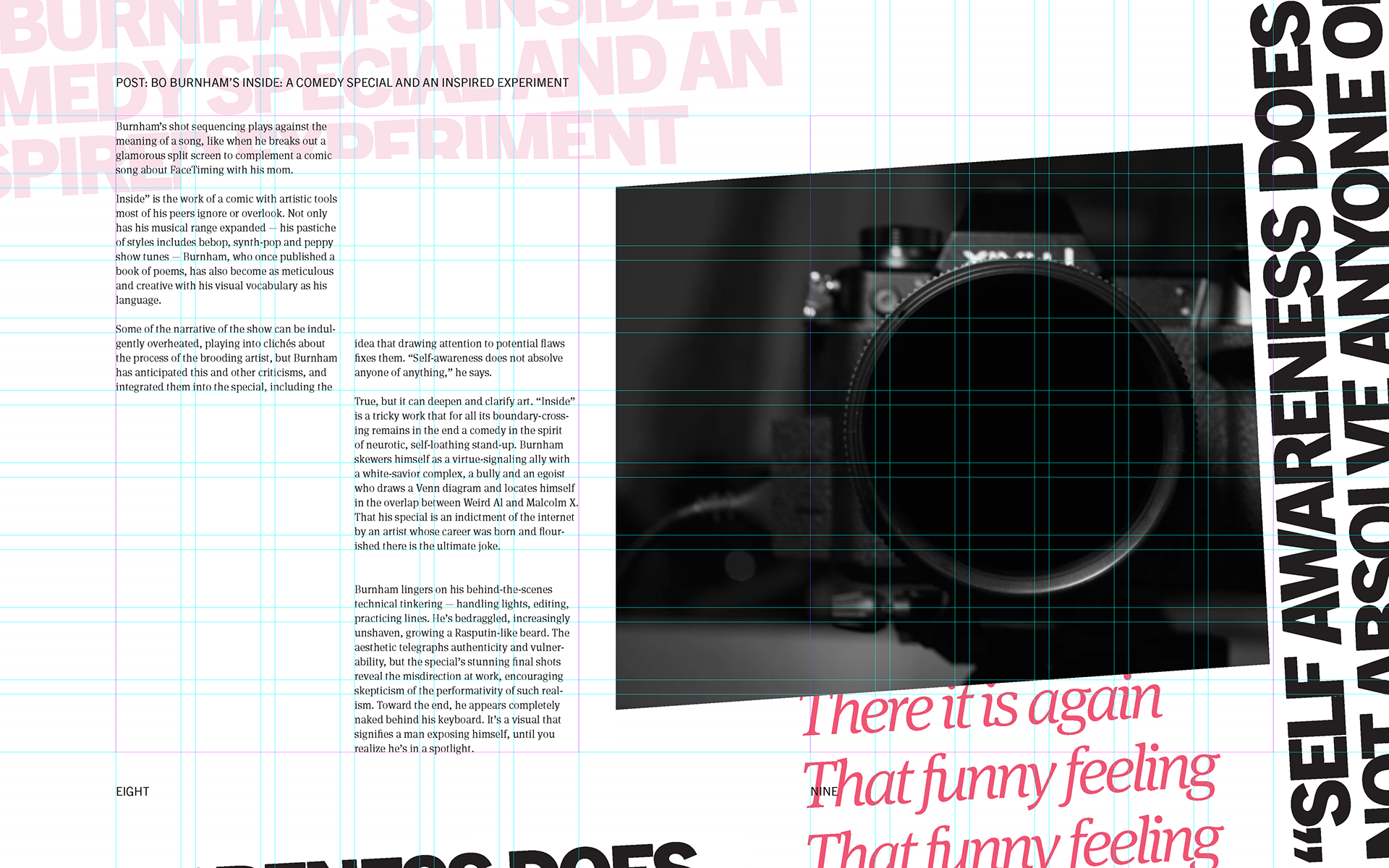1389x868 pixels.
Task: Select the "Some of the narrative" text block
Action: (226, 358)
